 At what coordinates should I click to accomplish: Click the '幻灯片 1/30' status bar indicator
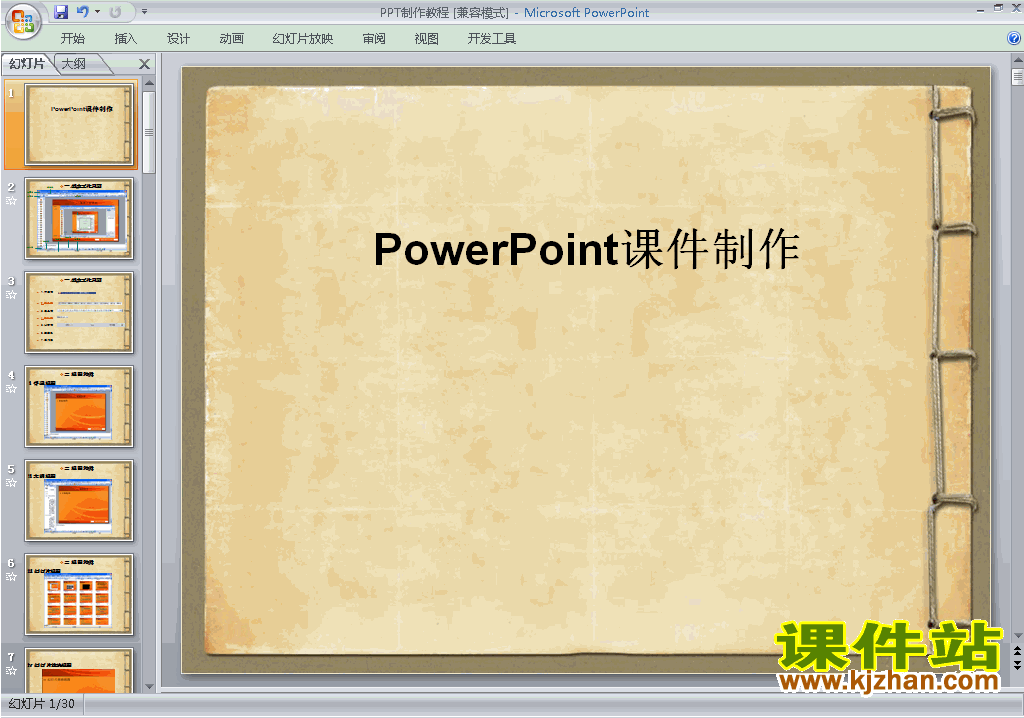pyautogui.click(x=42, y=704)
